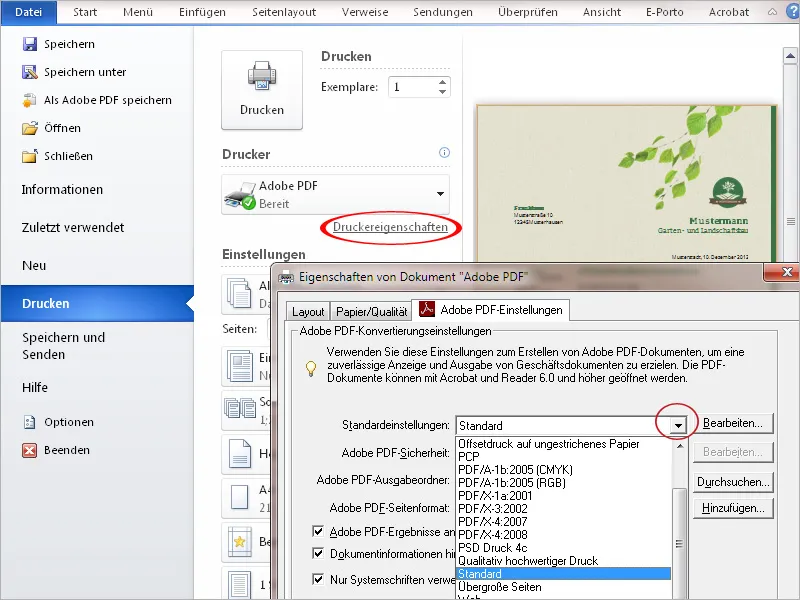Viewport: 800px width, 600px height.
Task: Toggle the Dokumentinformationen checkbox
Action: pyautogui.click(x=318, y=553)
